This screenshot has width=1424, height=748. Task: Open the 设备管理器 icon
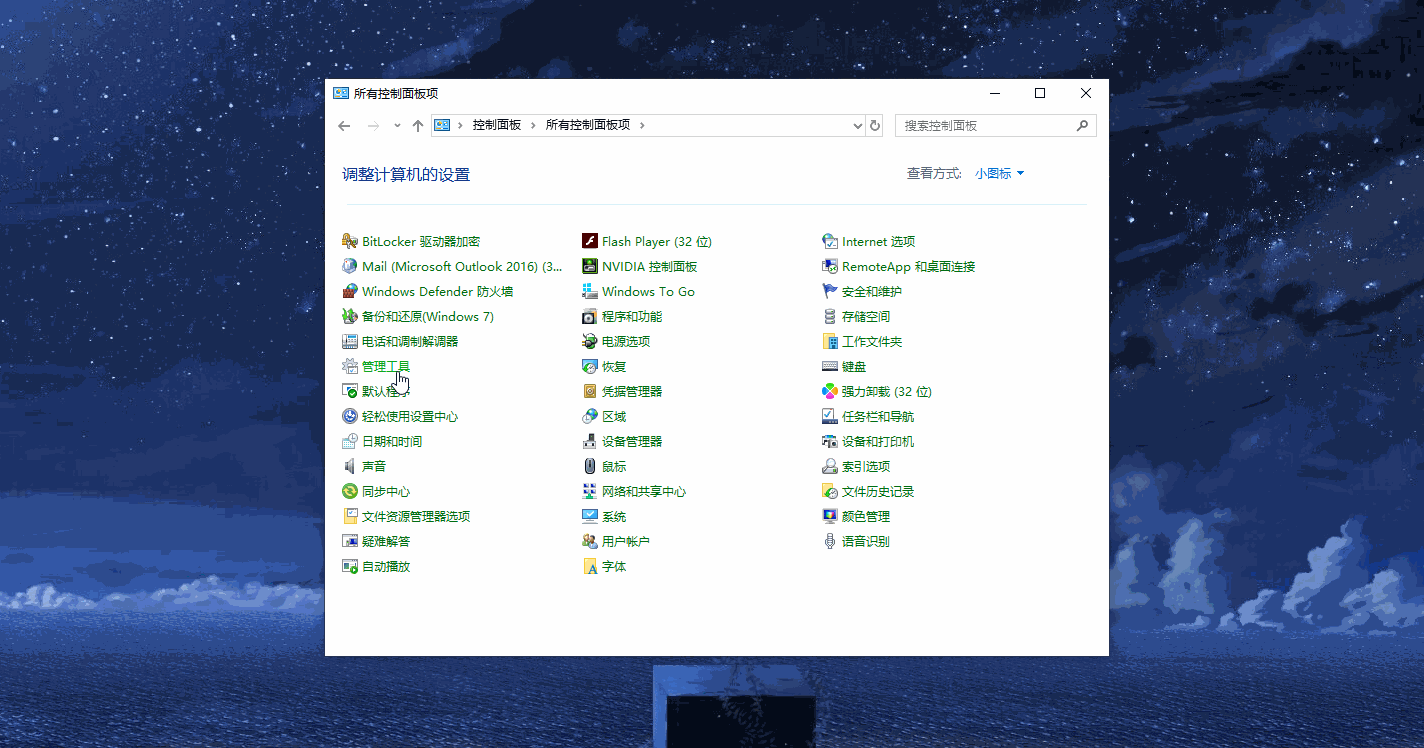tap(590, 441)
